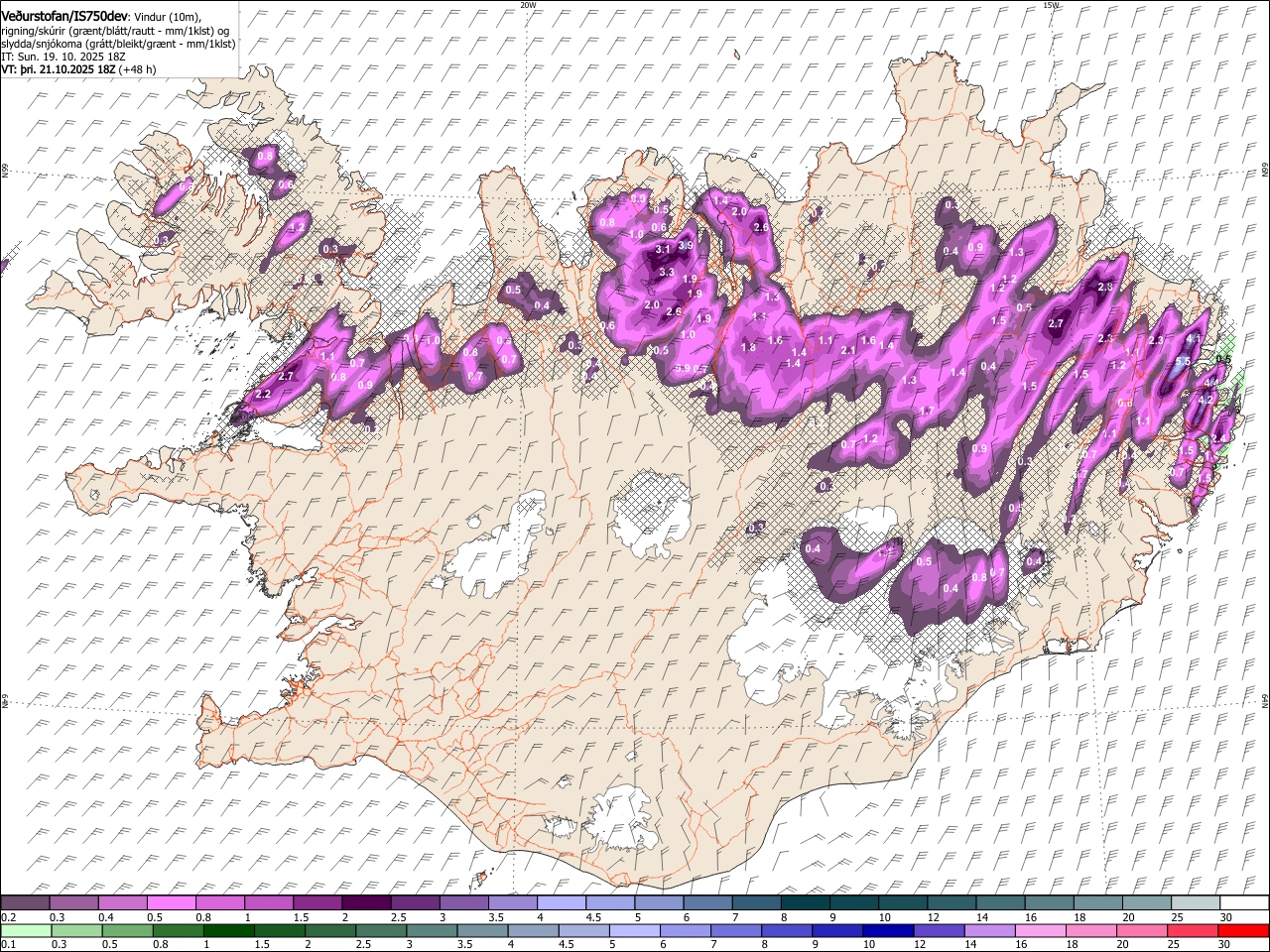Pick the grey-teal 3 swatch in lower legend row
The image size is (1270, 952).
tap(432, 930)
